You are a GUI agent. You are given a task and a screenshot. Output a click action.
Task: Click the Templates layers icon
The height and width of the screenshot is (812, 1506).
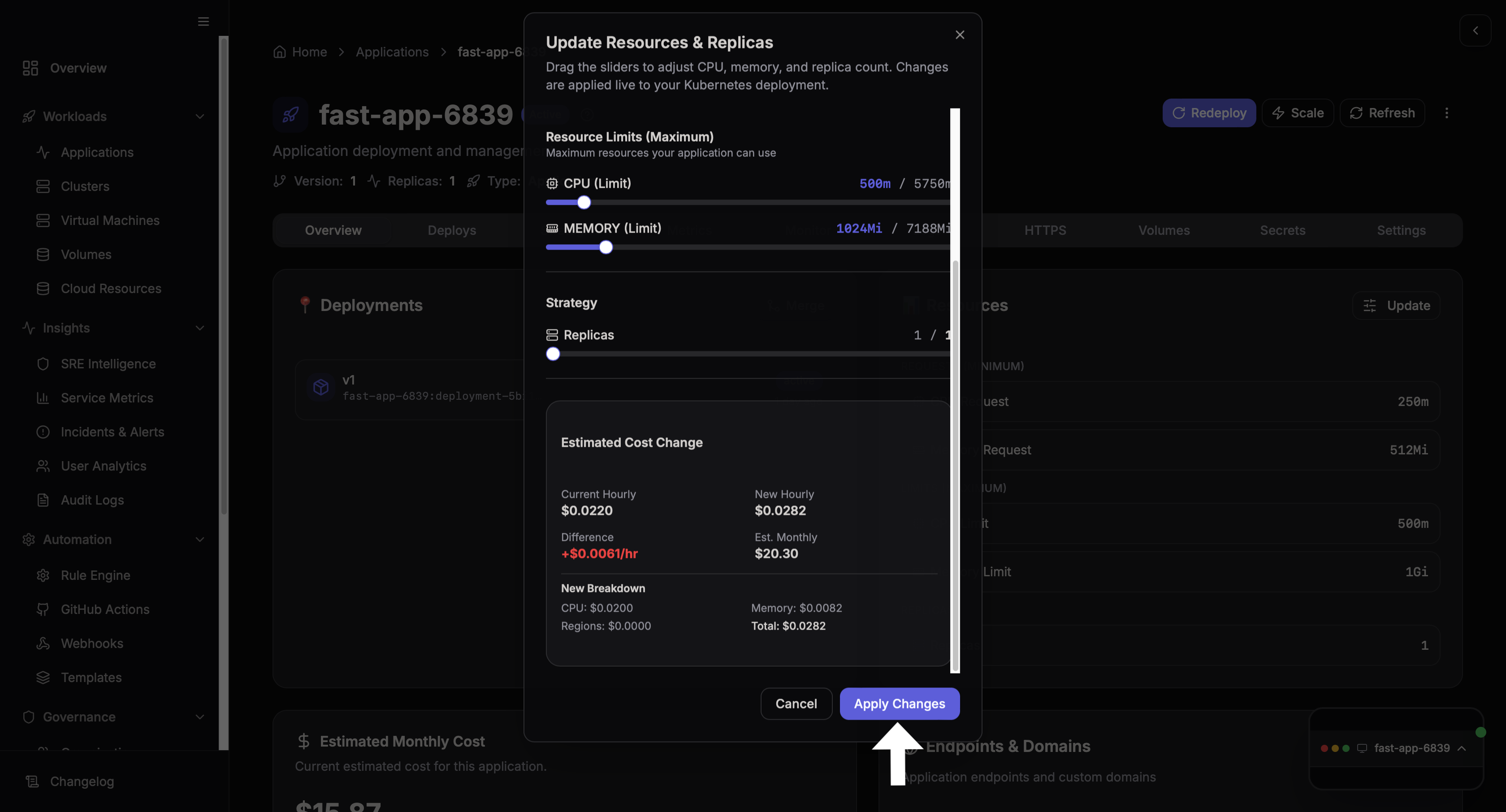point(43,678)
